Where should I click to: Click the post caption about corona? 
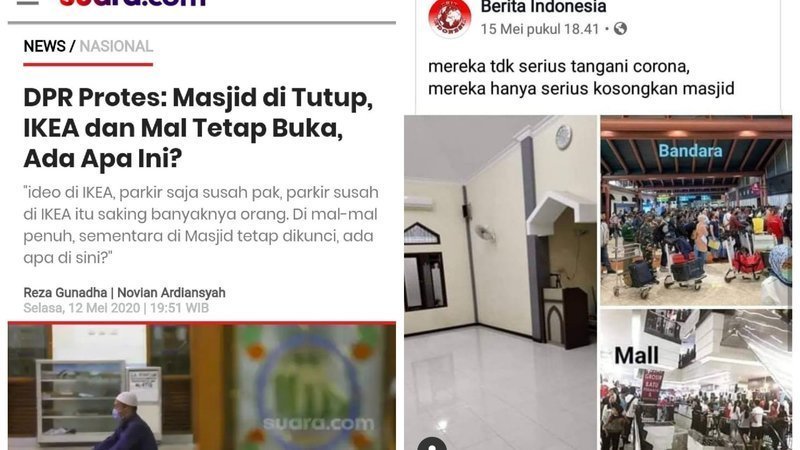tap(581, 78)
